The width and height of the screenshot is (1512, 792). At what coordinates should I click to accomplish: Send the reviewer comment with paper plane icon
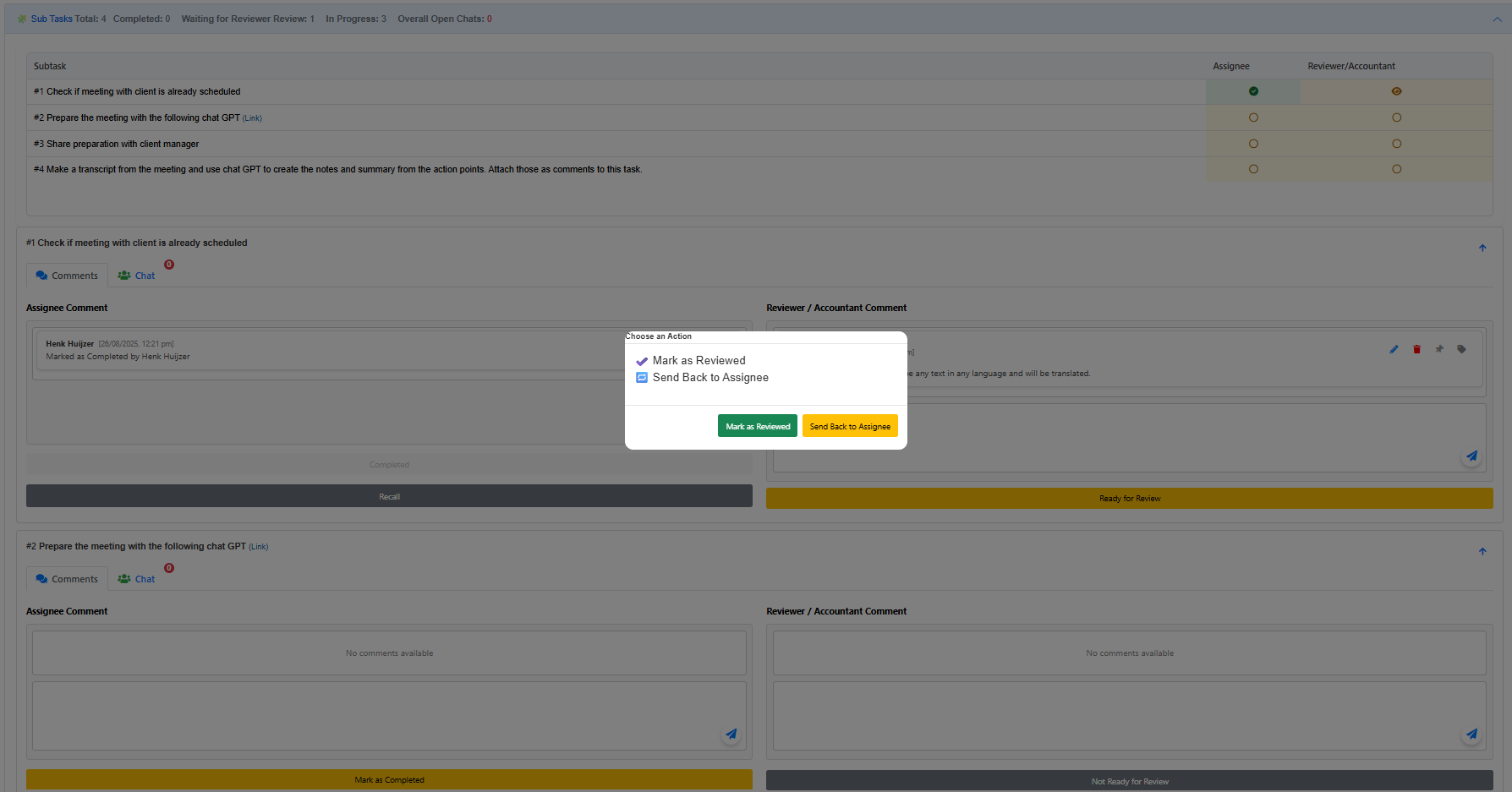coord(1471,456)
